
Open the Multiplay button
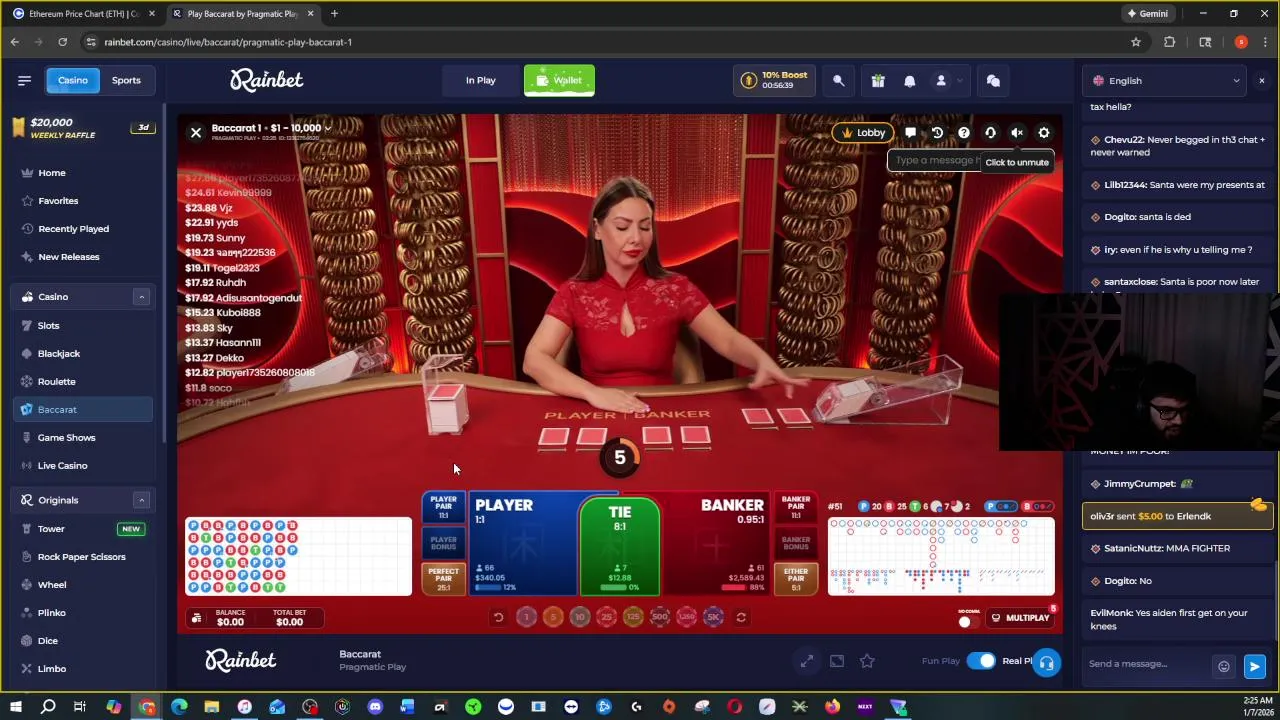coord(1020,618)
